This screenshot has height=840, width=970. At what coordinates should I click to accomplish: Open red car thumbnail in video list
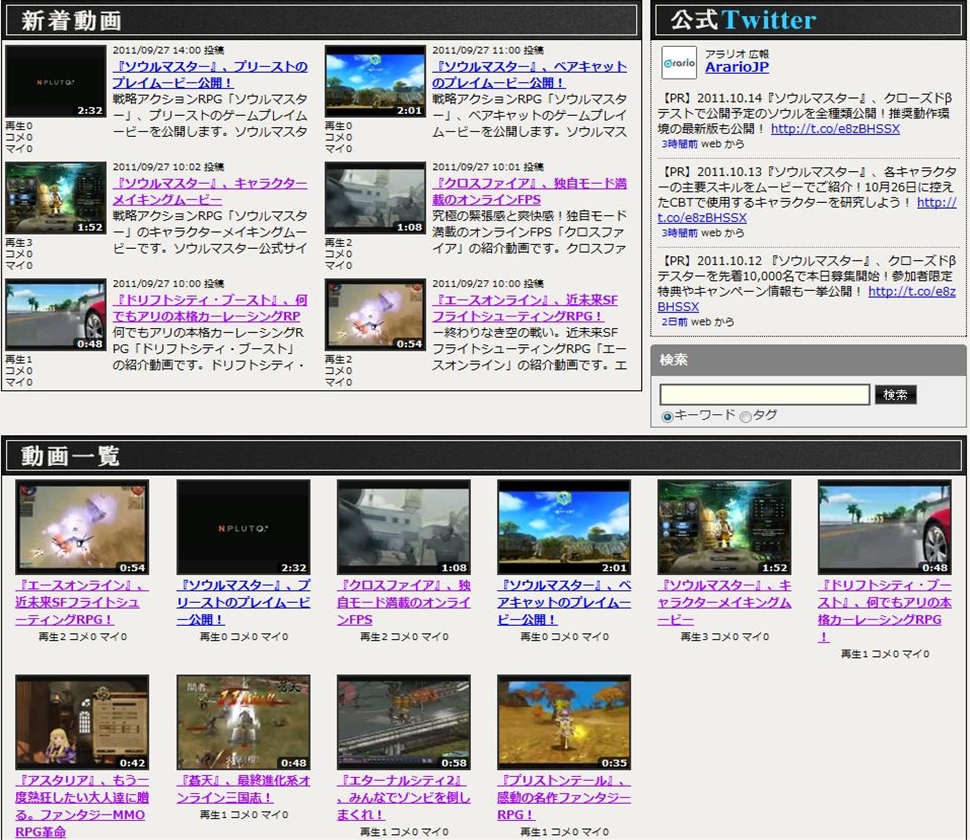click(x=884, y=527)
